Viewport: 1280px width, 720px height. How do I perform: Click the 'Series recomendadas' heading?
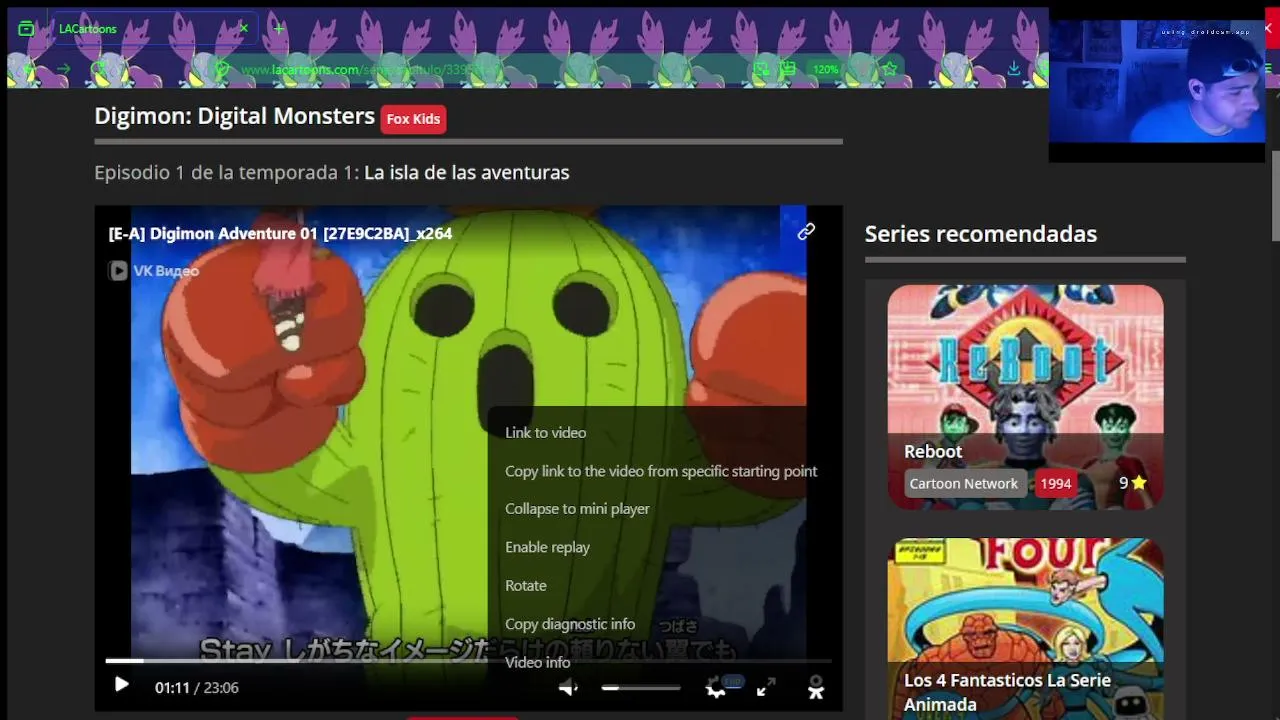(x=981, y=234)
